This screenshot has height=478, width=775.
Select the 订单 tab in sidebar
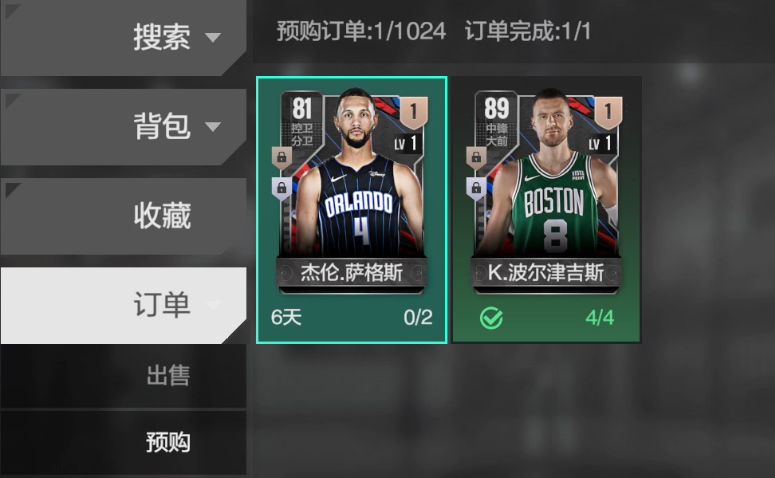[124, 305]
